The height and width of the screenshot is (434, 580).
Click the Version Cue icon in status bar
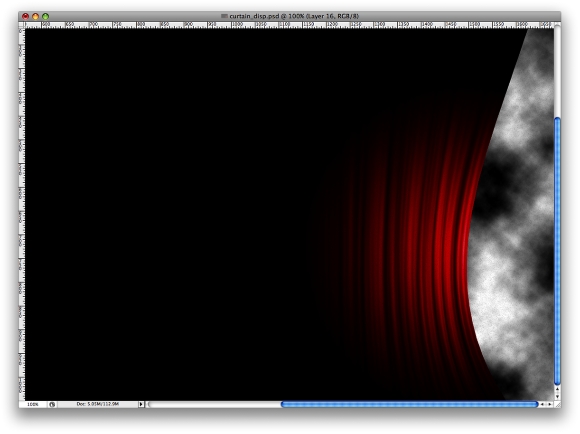pos(52,404)
